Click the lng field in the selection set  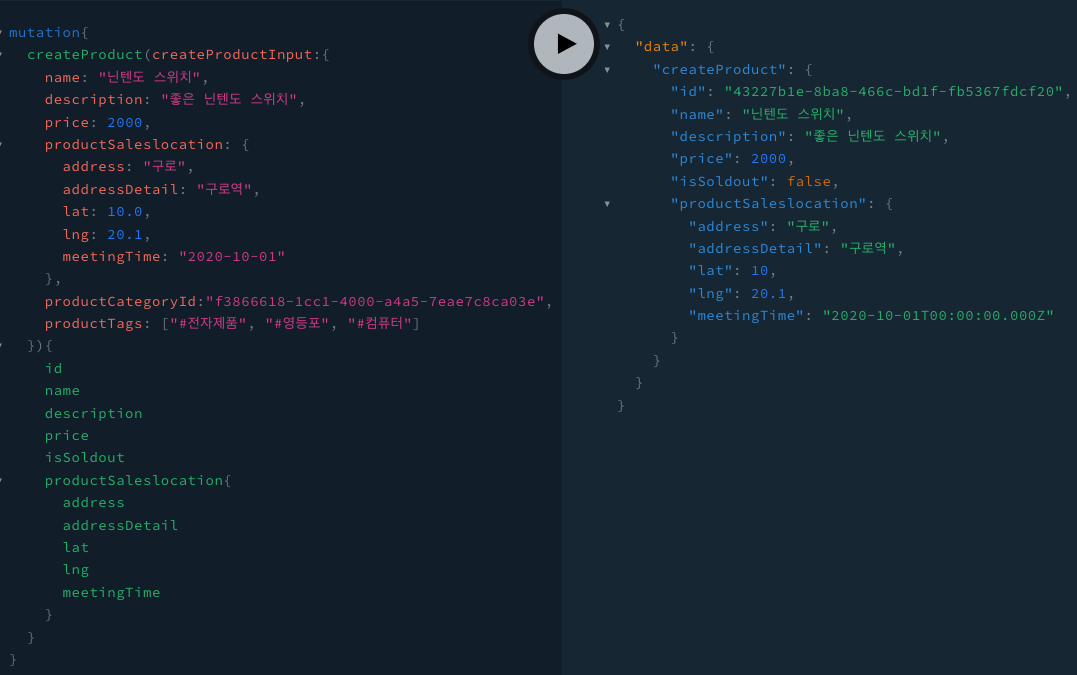(x=76, y=570)
